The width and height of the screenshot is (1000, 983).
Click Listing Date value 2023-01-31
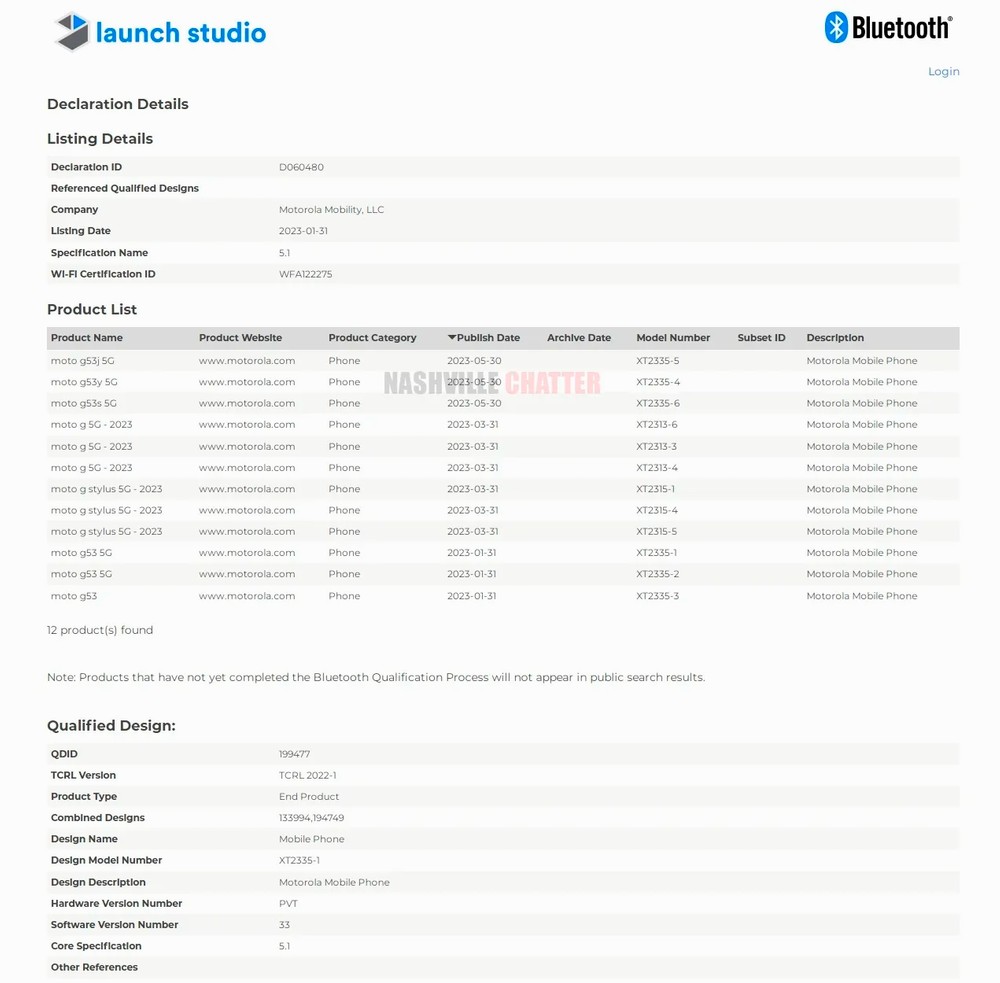303,231
